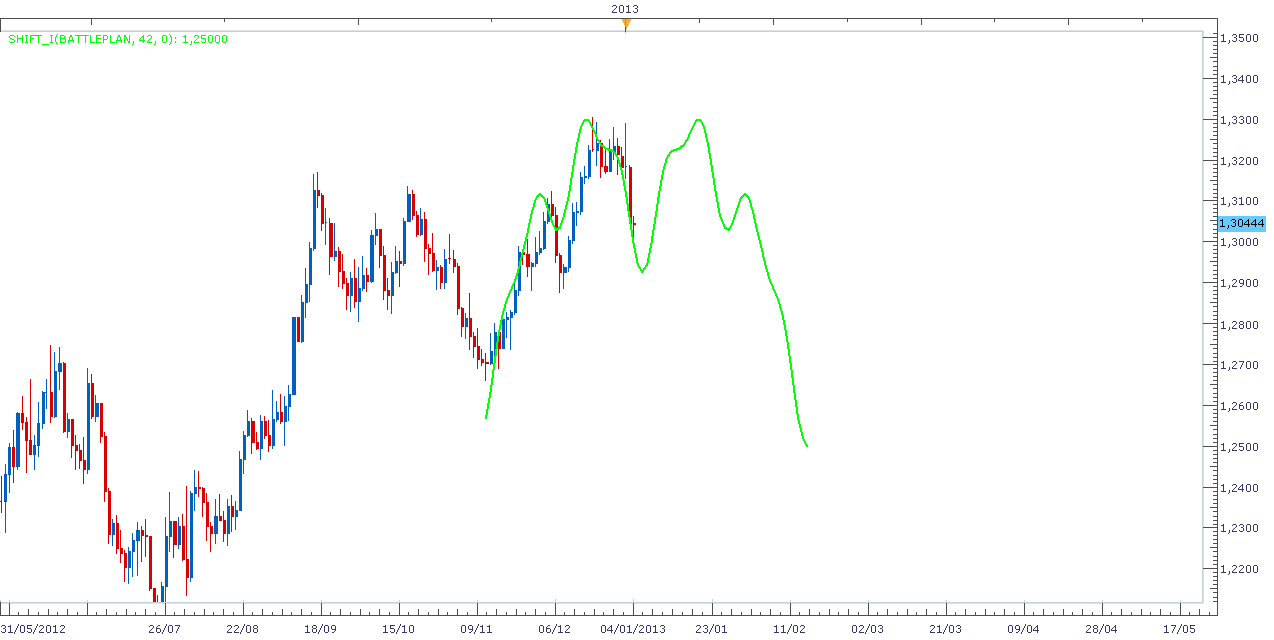Click the 02/03 date label
The width and height of the screenshot is (1274, 640).
(x=867, y=629)
